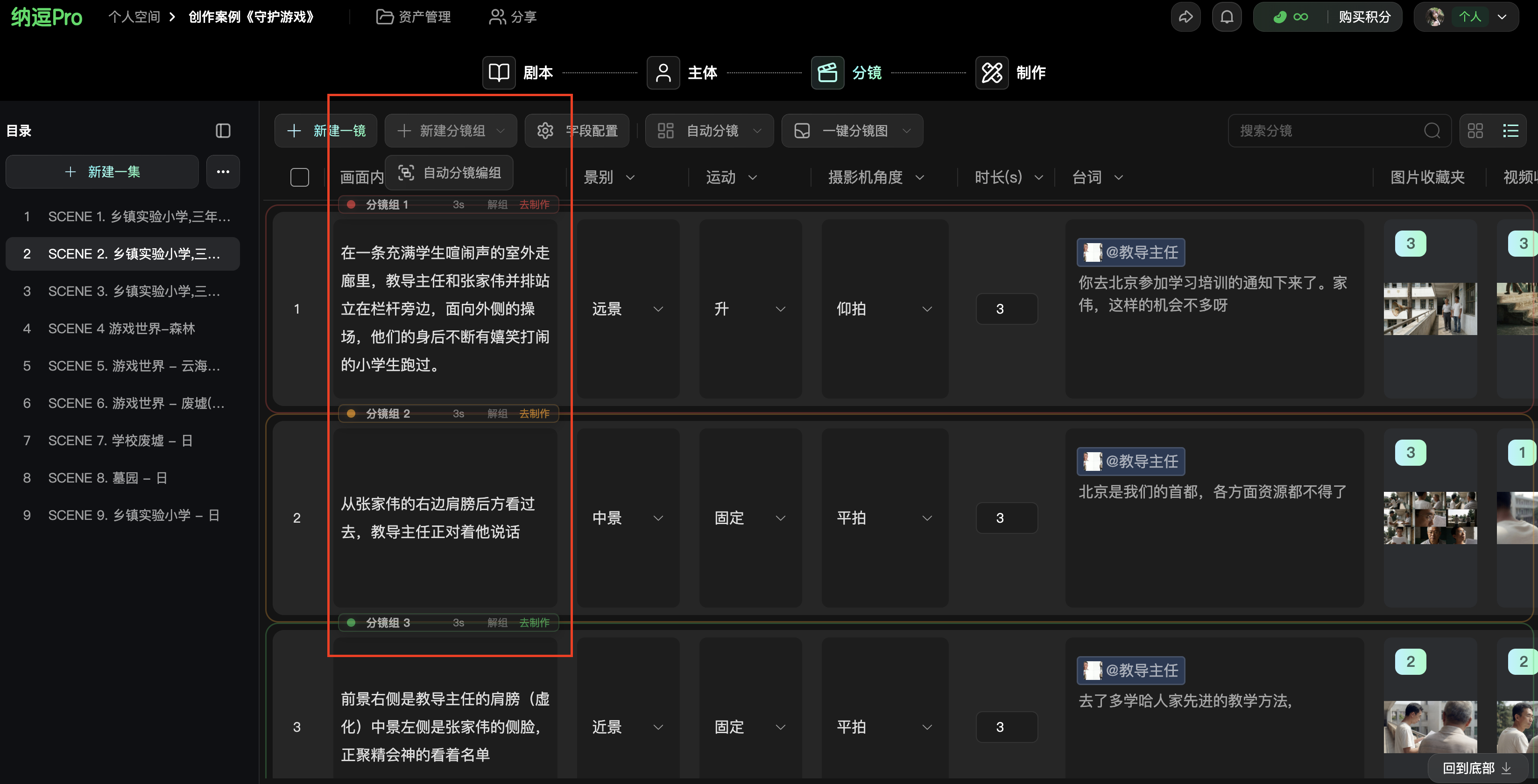Click the orange dot of 分镜组 2
The width and height of the screenshot is (1538, 784).
pos(351,413)
